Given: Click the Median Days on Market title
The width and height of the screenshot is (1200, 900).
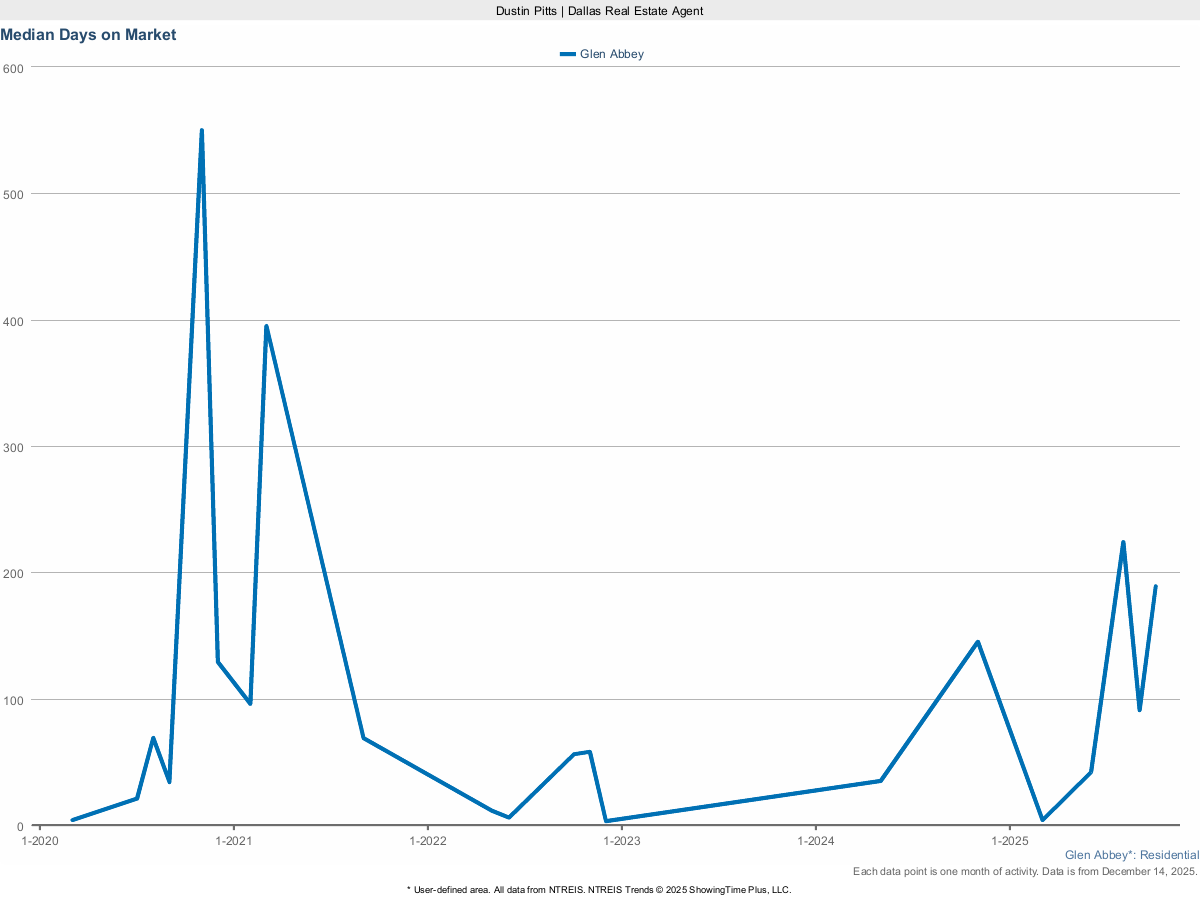Looking at the screenshot, I should 88,34.
